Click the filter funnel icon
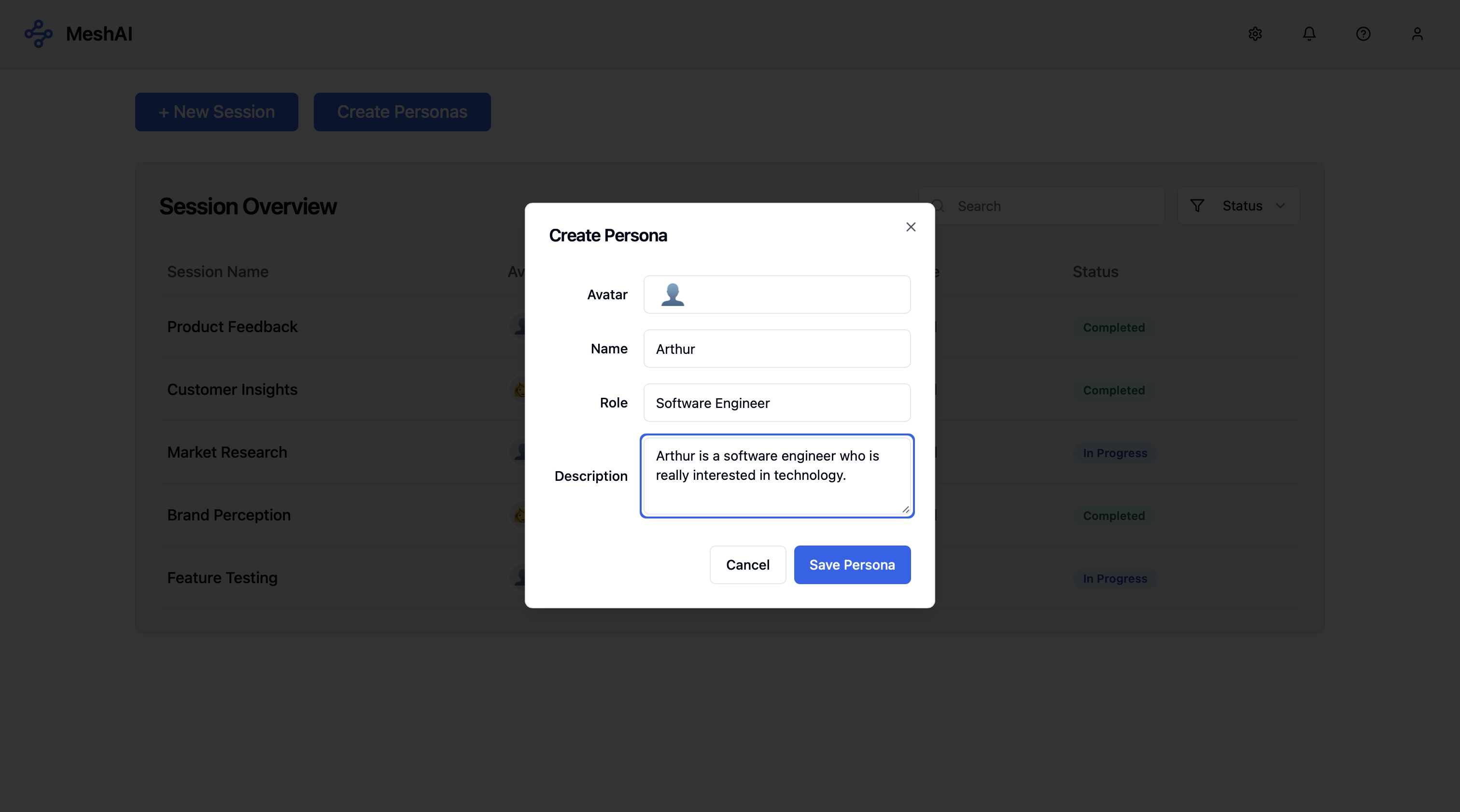 [x=1197, y=206]
